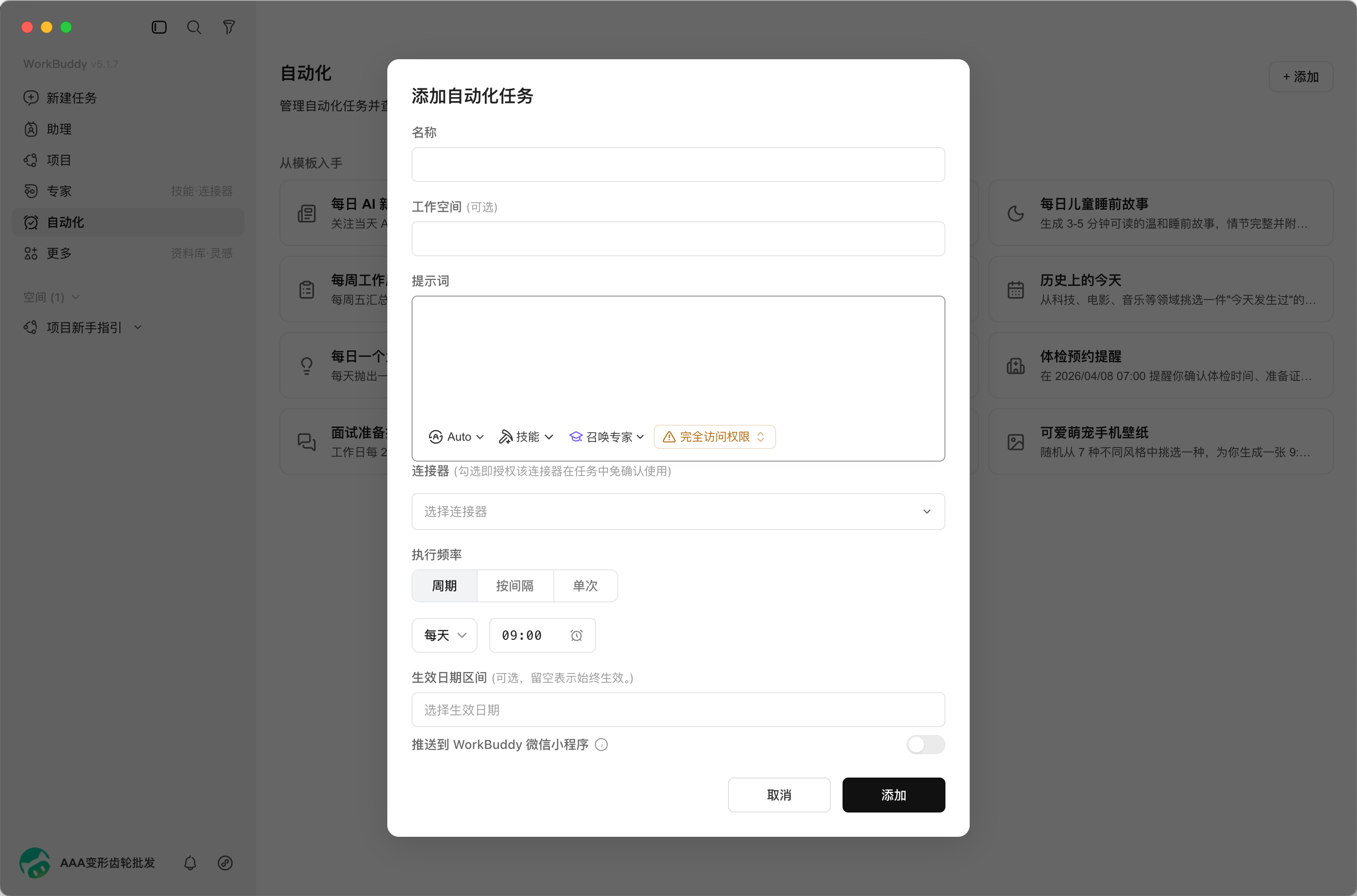Select 单次 frequency option
This screenshot has width=1357, height=896.
click(x=586, y=586)
